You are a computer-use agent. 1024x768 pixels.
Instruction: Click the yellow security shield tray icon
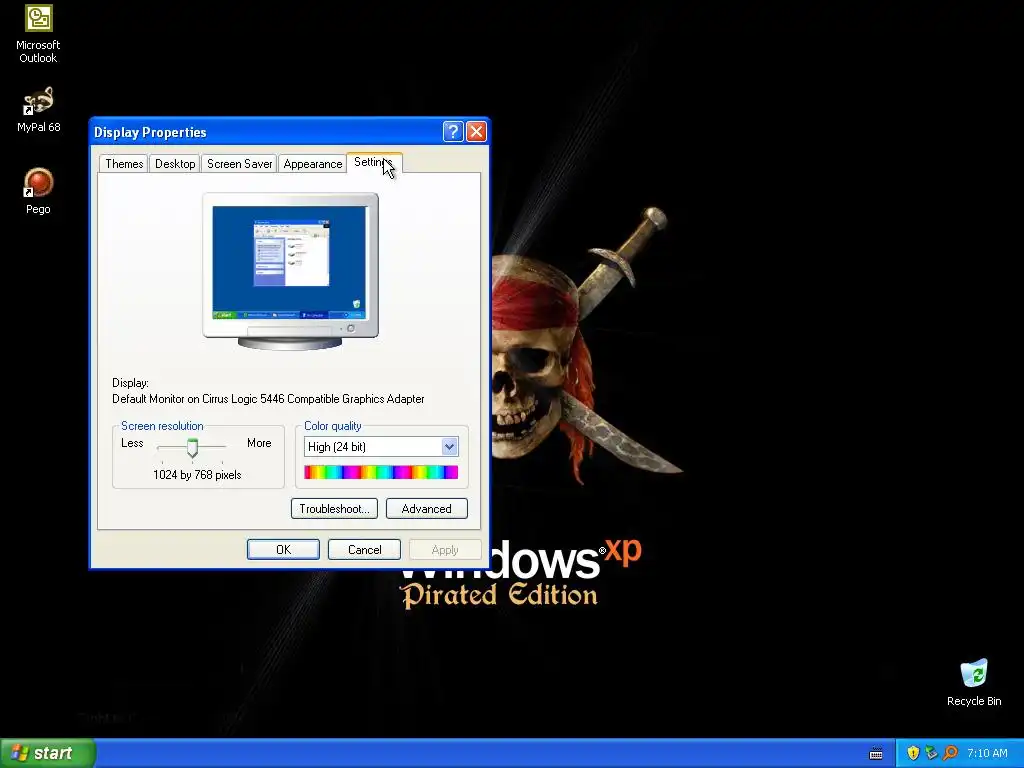click(x=913, y=753)
